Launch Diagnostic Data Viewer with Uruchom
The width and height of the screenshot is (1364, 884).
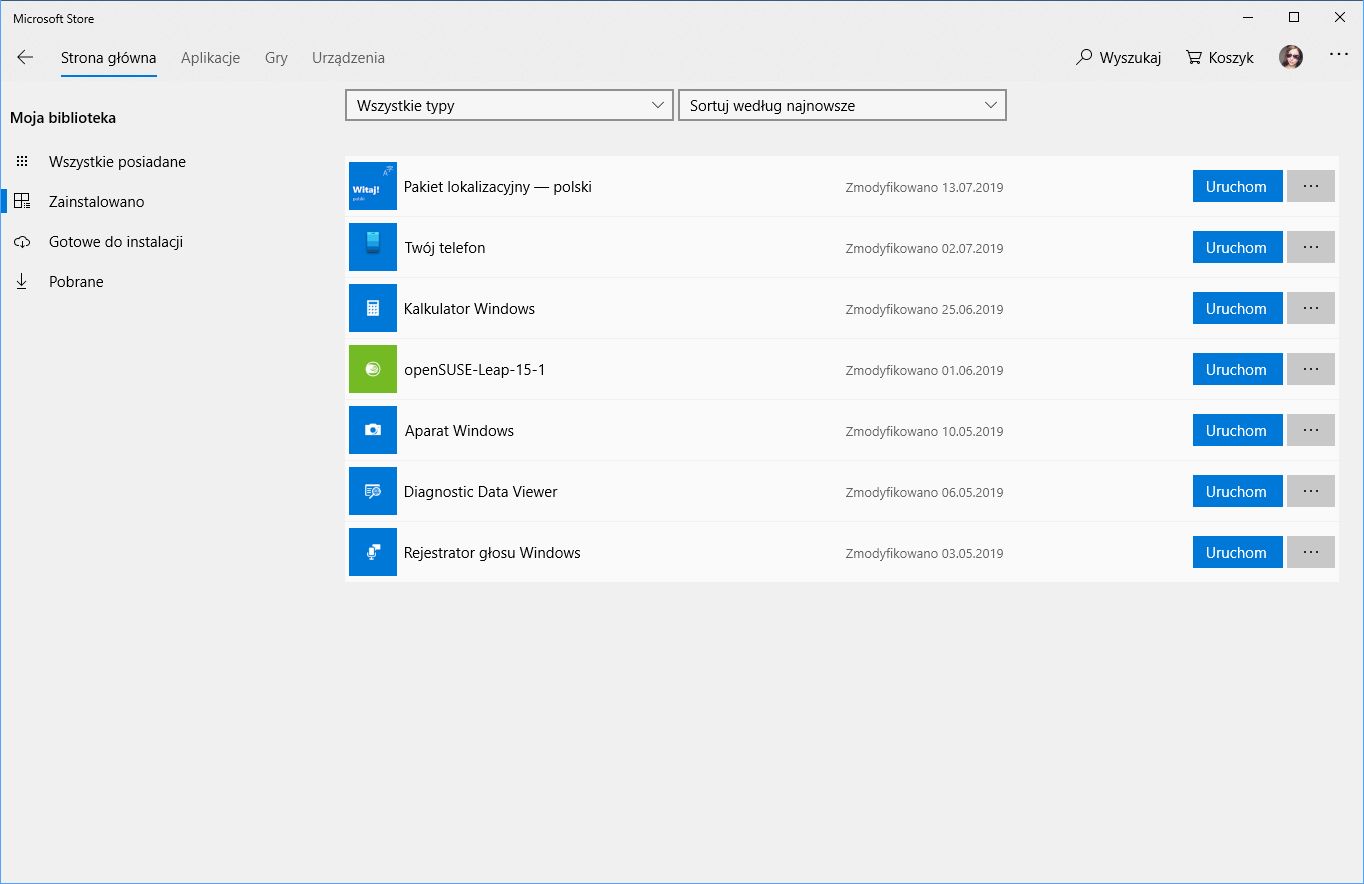[1237, 491]
